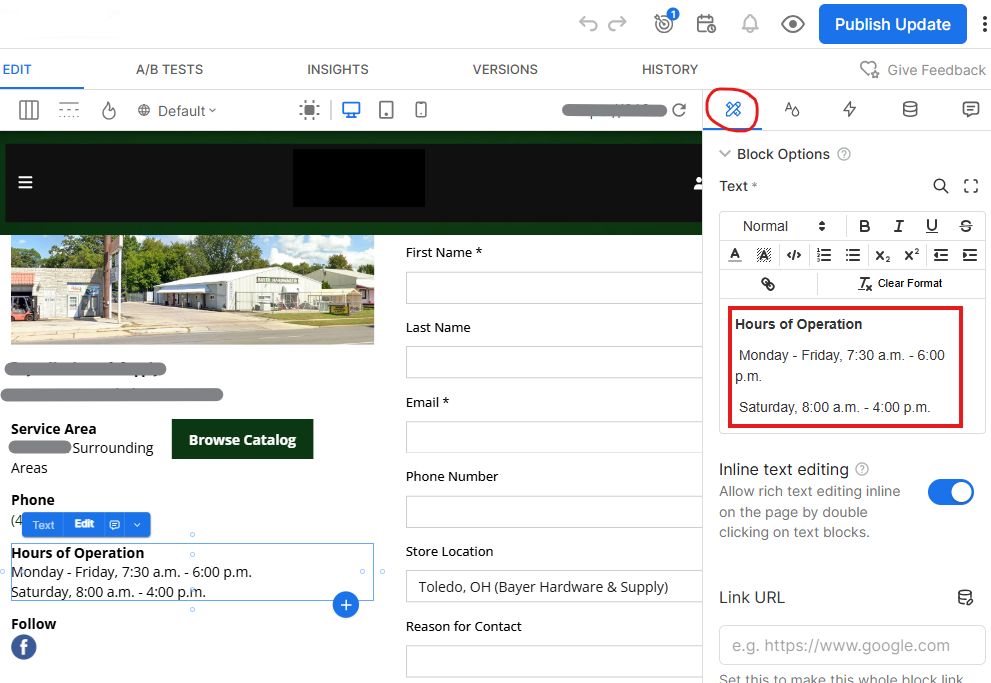The image size is (991, 683).
Task: Switch to the INSIGHTS tab
Action: pos(338,70)
